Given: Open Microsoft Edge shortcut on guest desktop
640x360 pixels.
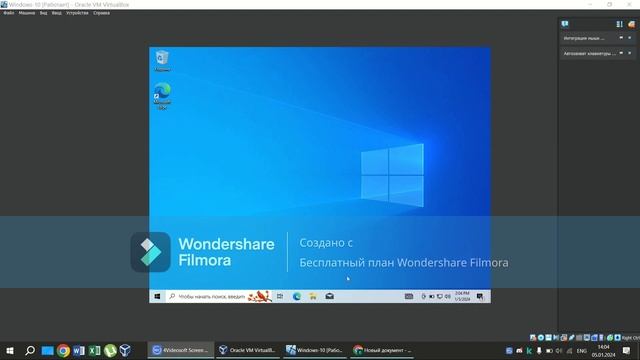Looking at the screenshot, I should 162,96.
